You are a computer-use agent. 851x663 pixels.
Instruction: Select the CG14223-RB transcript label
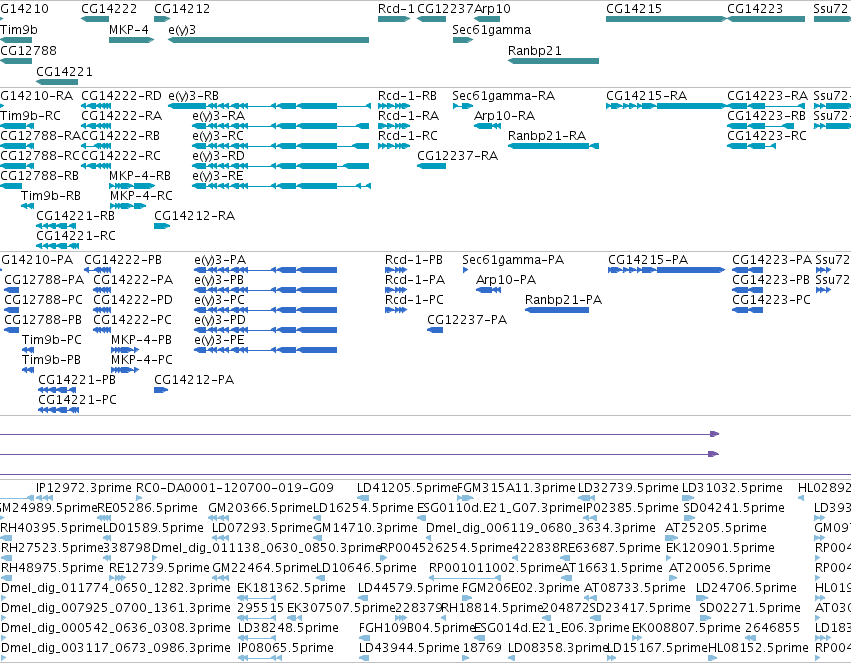coord(766,116)
